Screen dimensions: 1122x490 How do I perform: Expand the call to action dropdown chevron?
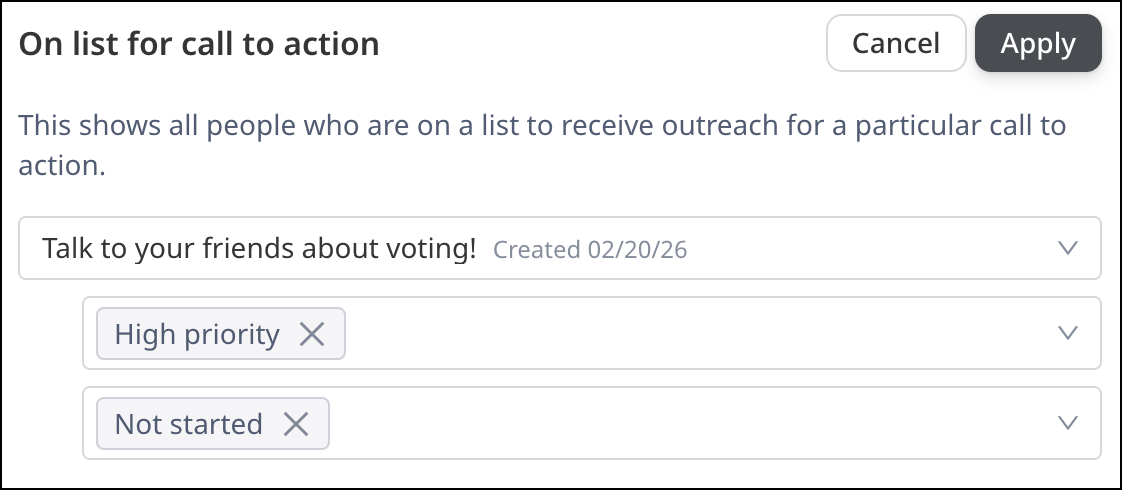point(1068,248)
